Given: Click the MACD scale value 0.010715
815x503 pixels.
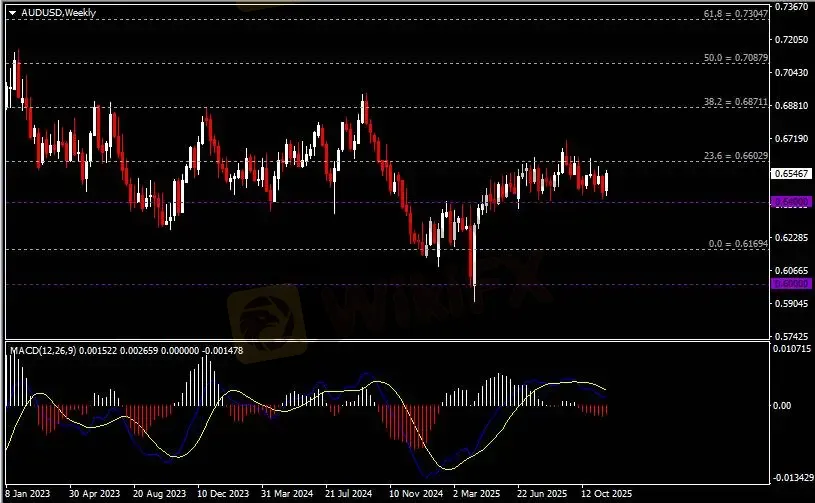Looking at the screenshot, I should pyautogui.click(x=791, y=350).
